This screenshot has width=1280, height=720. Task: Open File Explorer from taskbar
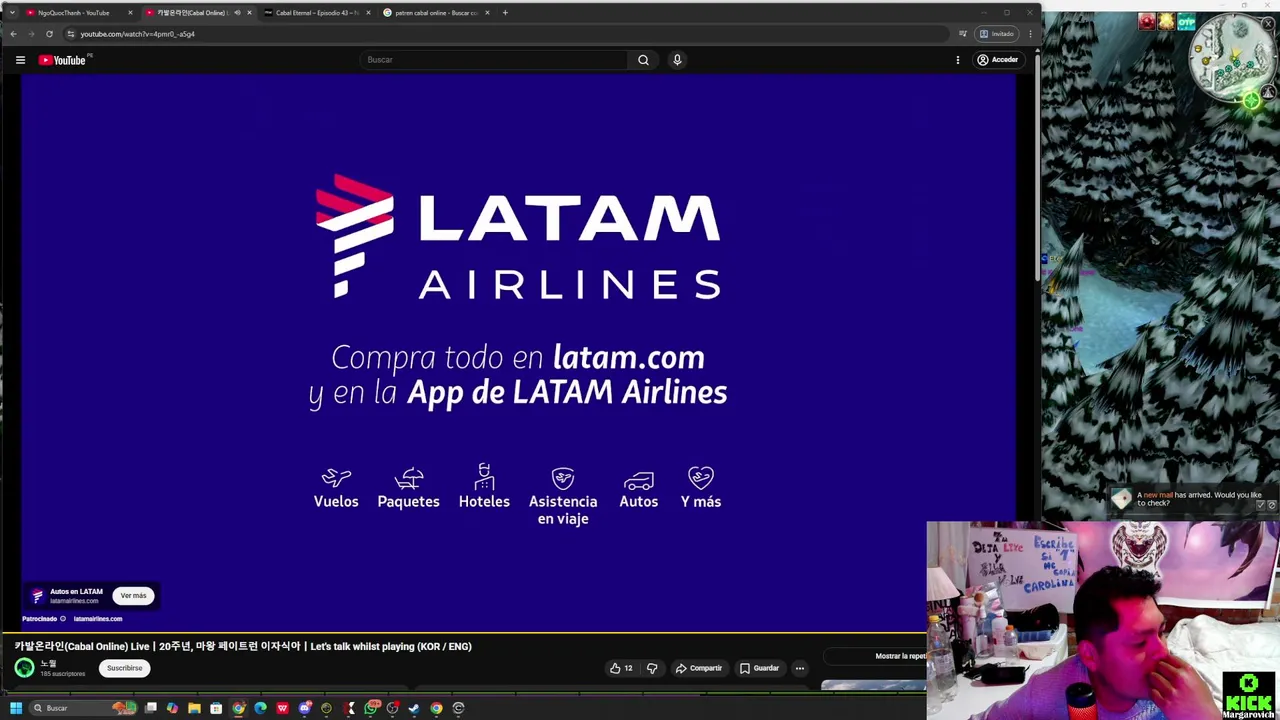point(194,708)
